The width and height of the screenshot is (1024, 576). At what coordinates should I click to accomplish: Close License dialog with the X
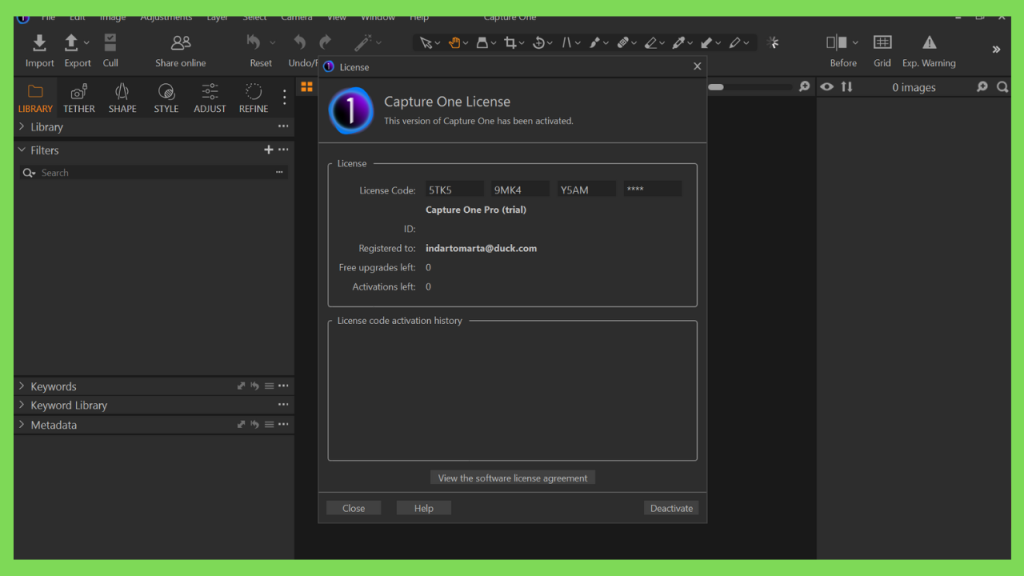pyautogui.click(x=697, y=66)
